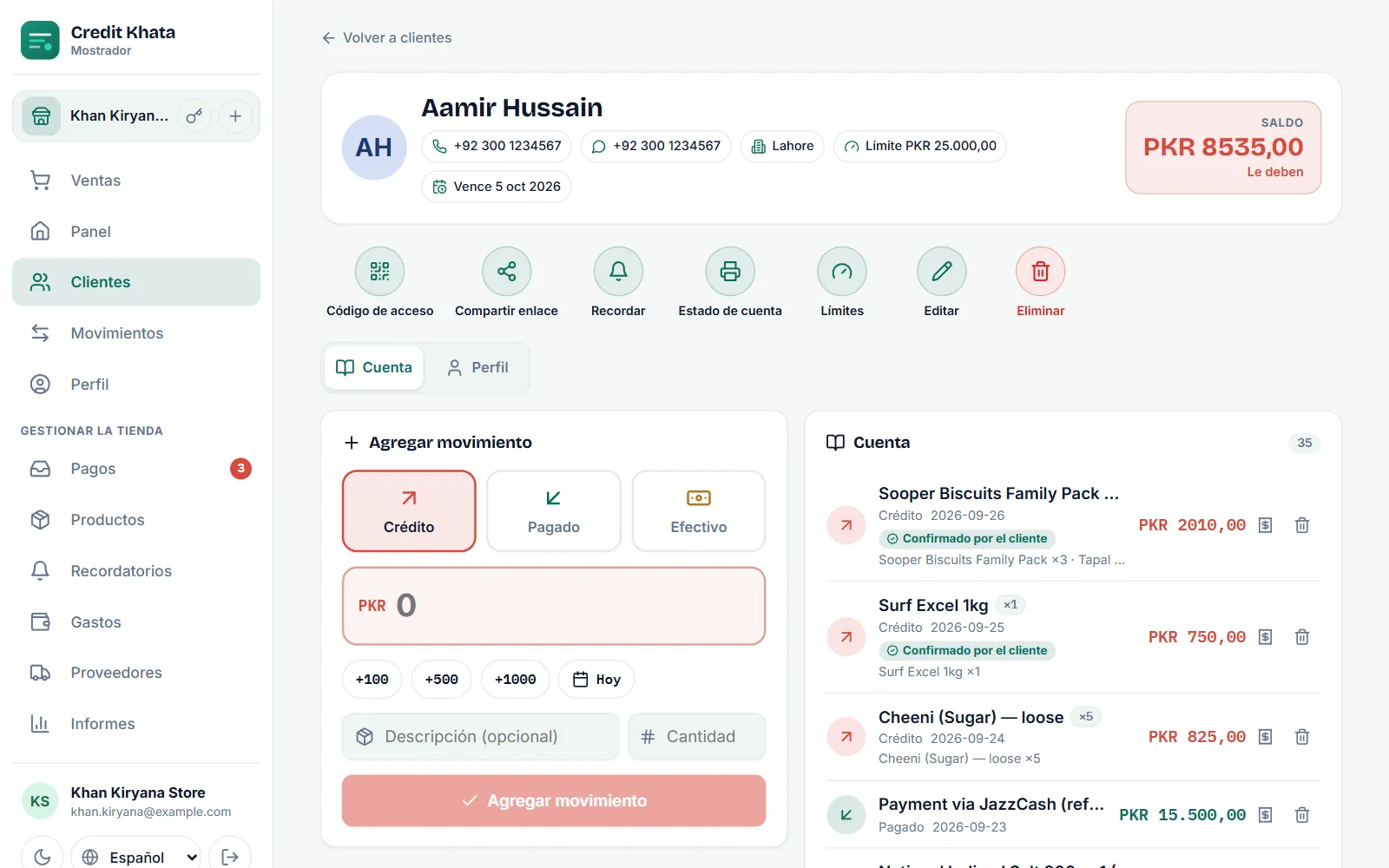The height and width of the screenshot is (868, 1389).
Task: Switch to the Cuenta tab
Action: 374,368
